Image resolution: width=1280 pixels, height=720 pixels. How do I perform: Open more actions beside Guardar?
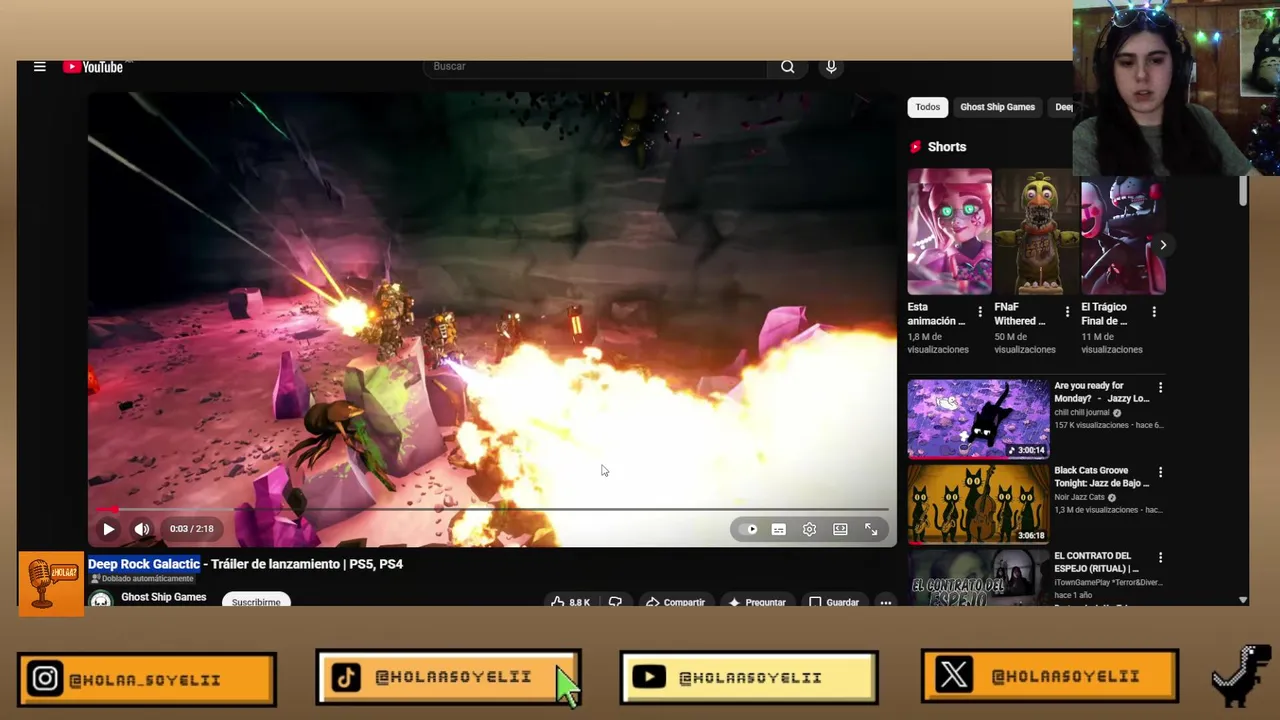click(885, 602)
